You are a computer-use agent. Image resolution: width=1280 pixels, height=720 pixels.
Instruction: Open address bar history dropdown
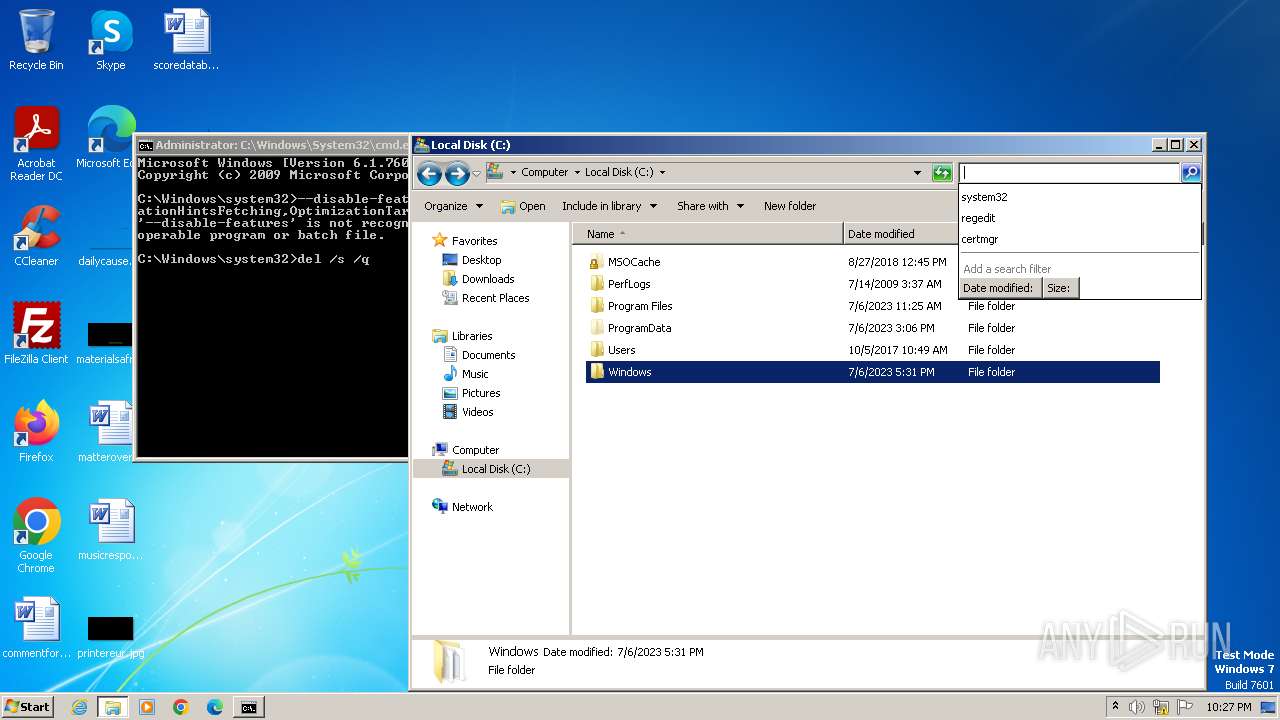(x=917, y=173)
